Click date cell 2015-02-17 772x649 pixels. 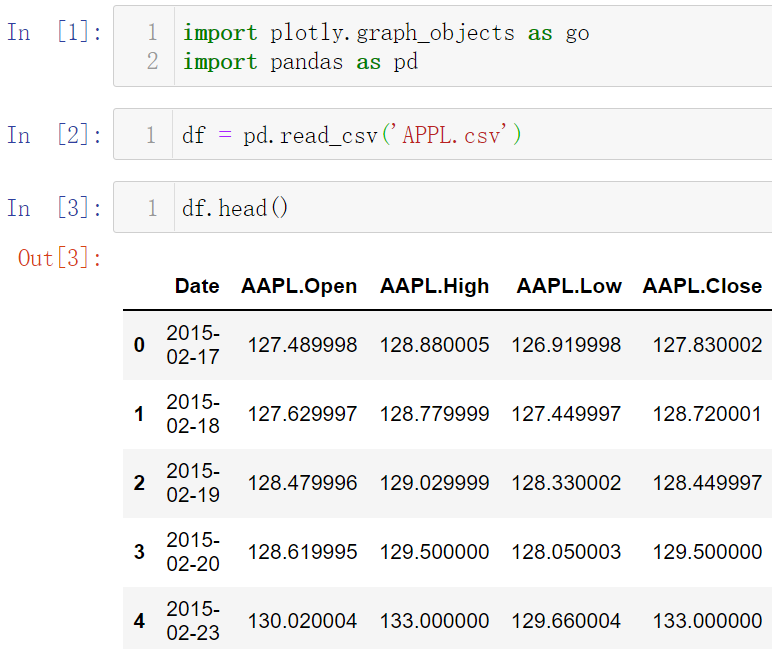click(193, 345)
